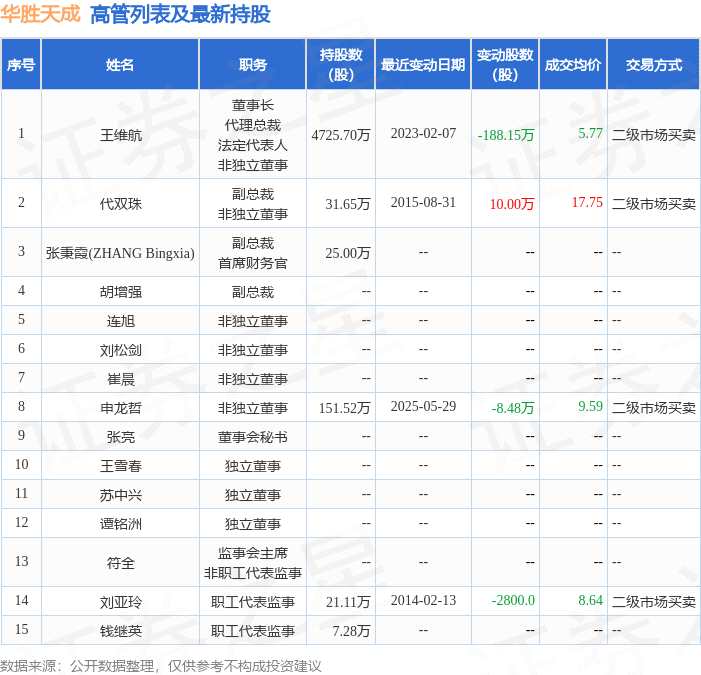Click the holding value 31.65万

click(348, 204)
